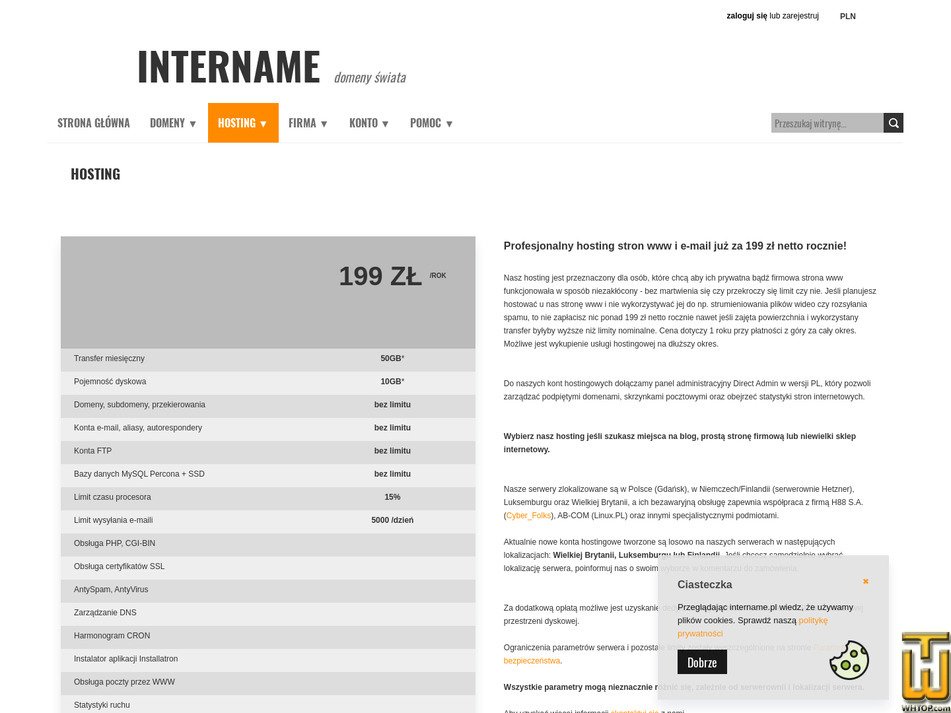This screenshot has width=951, height=713.
Task: Open the POMOC dropdown menu
Action: pyautogui.click(x=430, y=122)
